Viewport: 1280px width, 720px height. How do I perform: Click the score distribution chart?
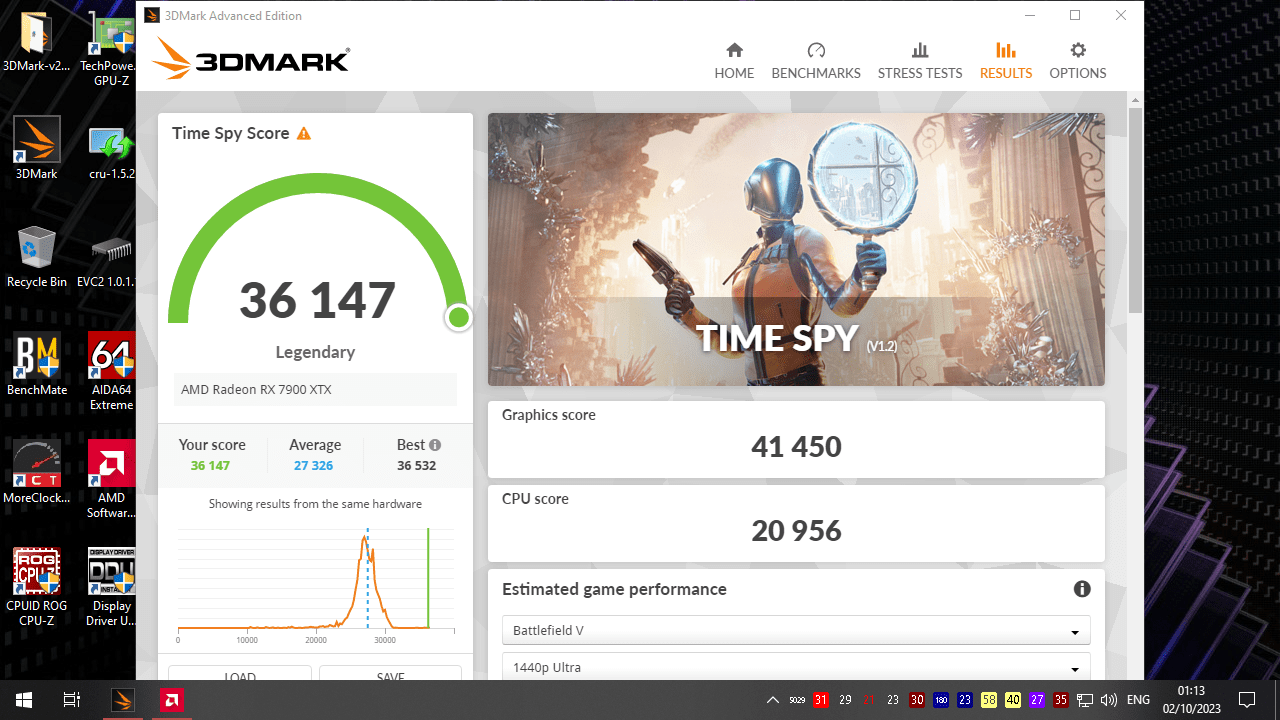pos(315,582)
